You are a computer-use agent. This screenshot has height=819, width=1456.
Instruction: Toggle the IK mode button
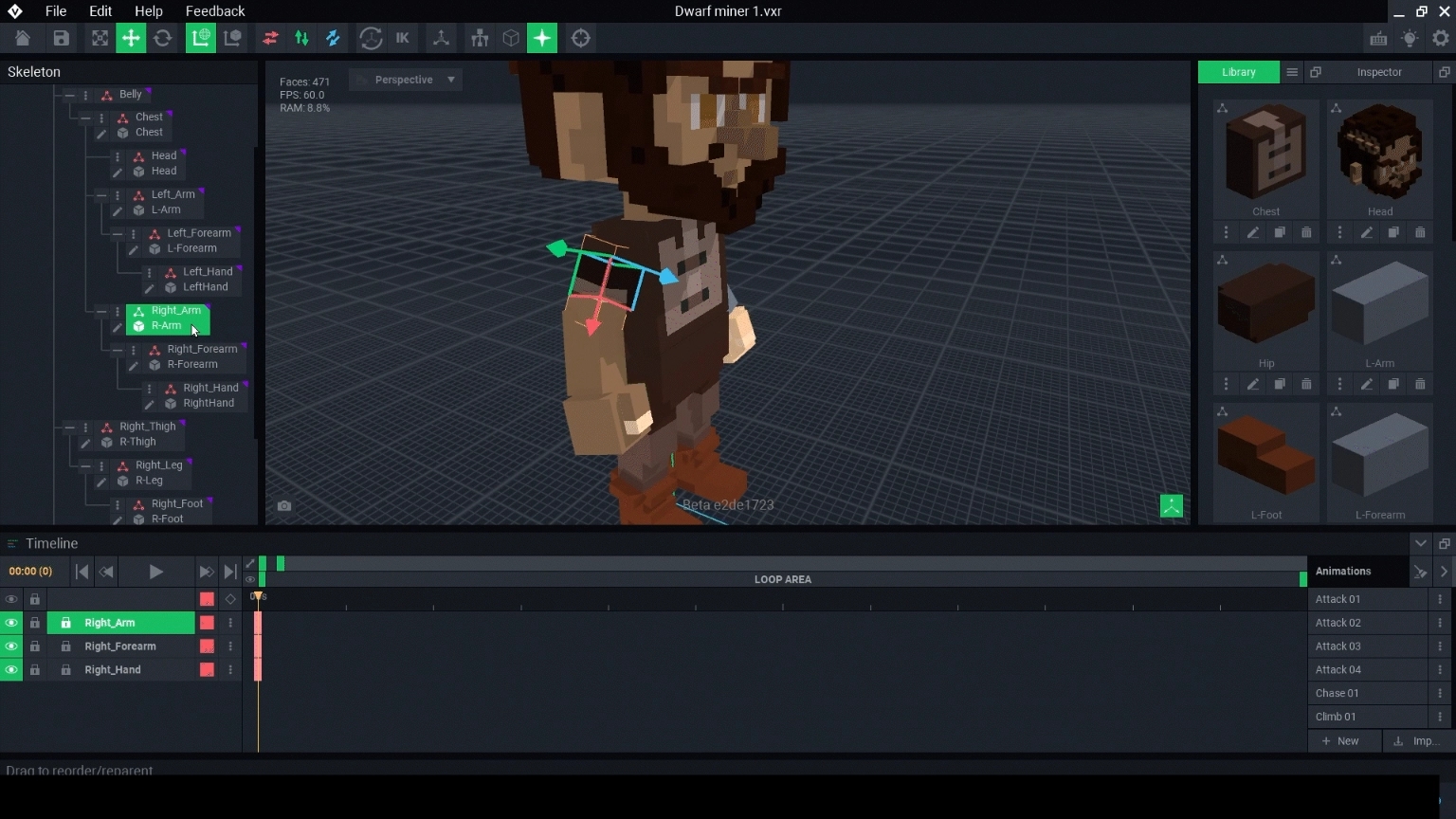tap(402, 39)
